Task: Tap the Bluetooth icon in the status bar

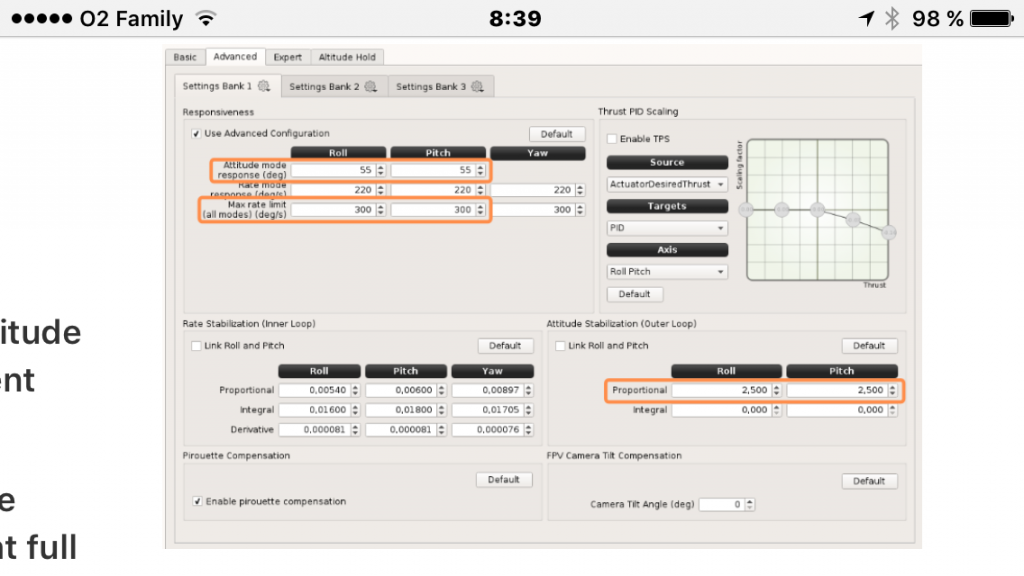Action: click(x=892, y=19)
